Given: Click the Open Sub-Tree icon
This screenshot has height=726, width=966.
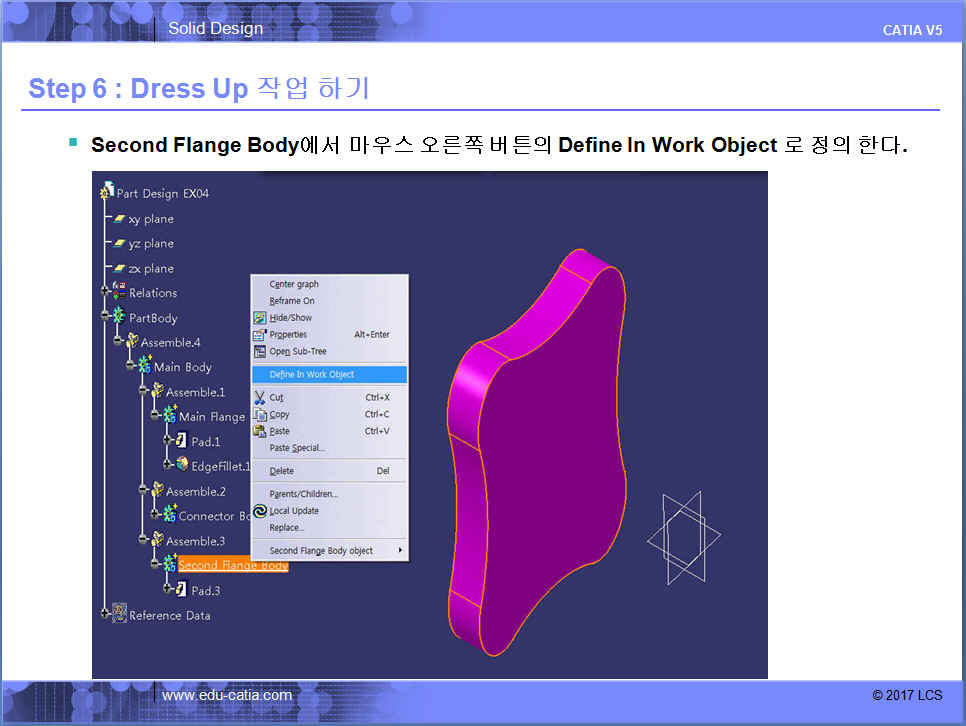Looking at the screenshot, I should pos(260,352).
